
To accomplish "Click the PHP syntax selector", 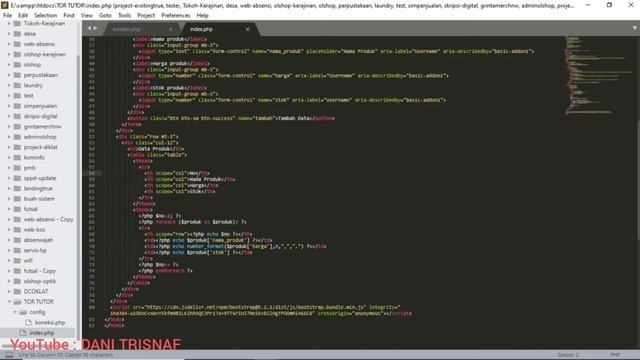I will tap(615, 355).
